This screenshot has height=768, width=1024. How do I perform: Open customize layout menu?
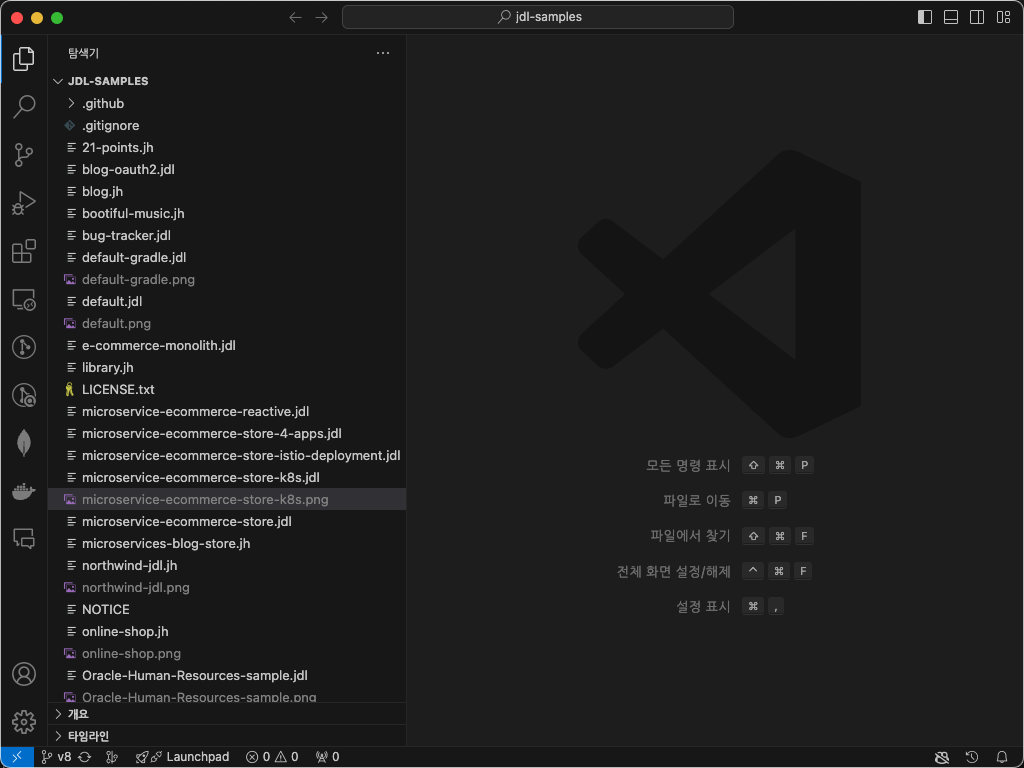[x=1004, y=17]
